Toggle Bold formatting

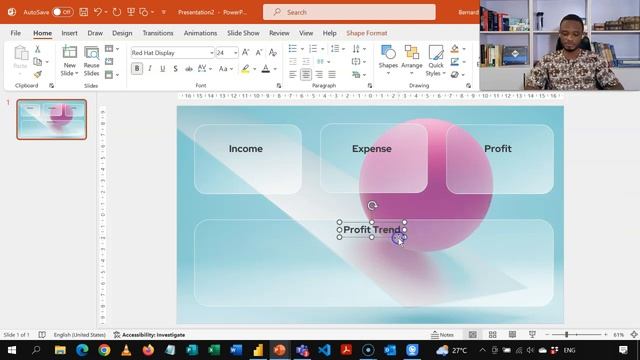coord(137,69)
